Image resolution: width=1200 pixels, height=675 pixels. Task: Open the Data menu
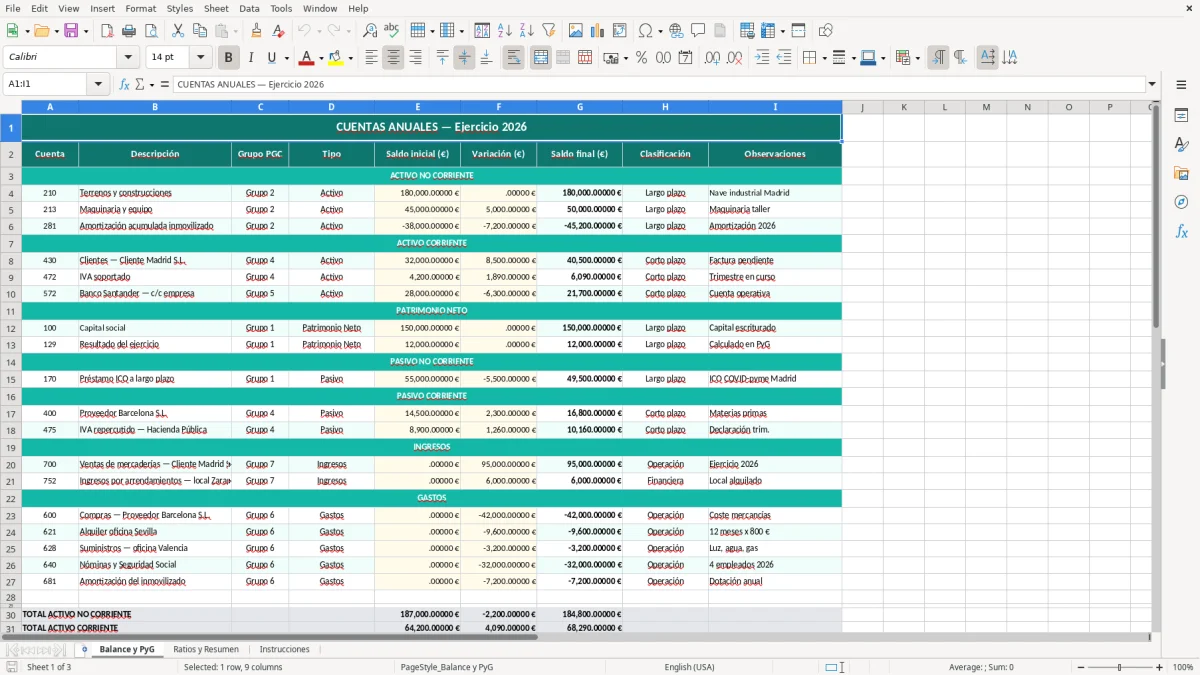(x=249, y=8)
